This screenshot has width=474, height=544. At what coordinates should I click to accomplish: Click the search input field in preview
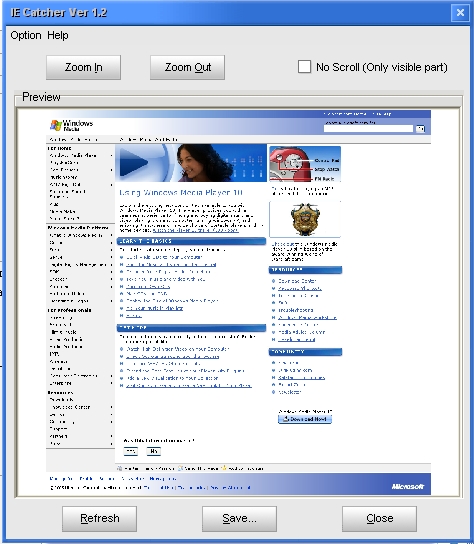[368, 129]
